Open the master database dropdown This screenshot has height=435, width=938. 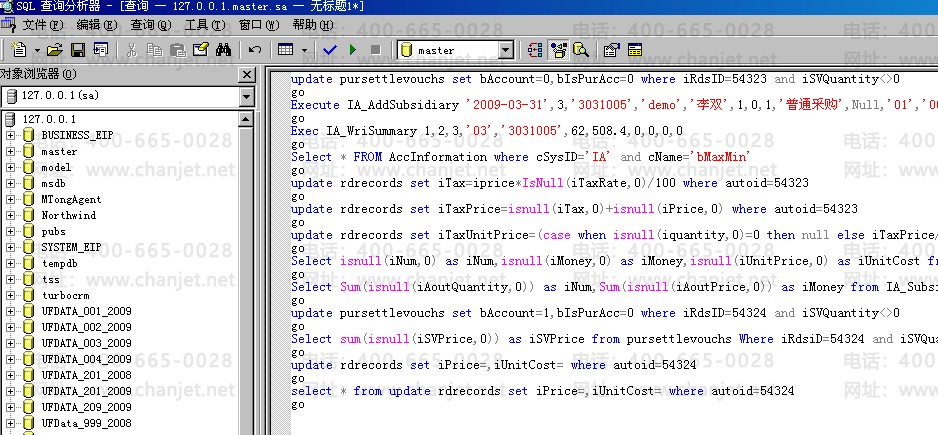click(x=505, y=49)
